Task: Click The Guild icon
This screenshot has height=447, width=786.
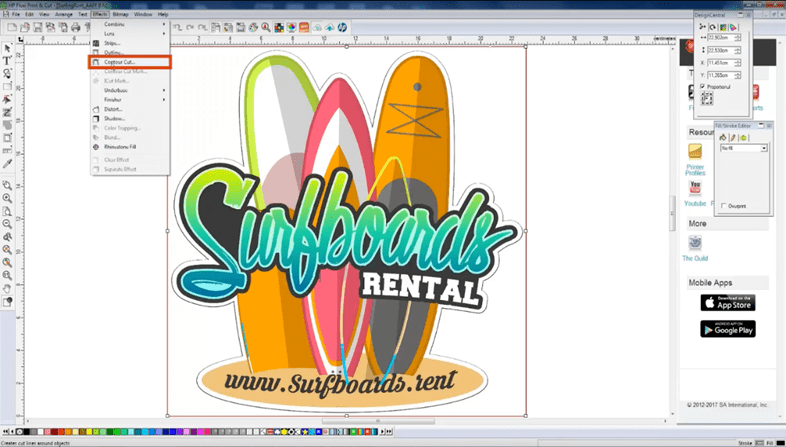Action: (694, 243)
